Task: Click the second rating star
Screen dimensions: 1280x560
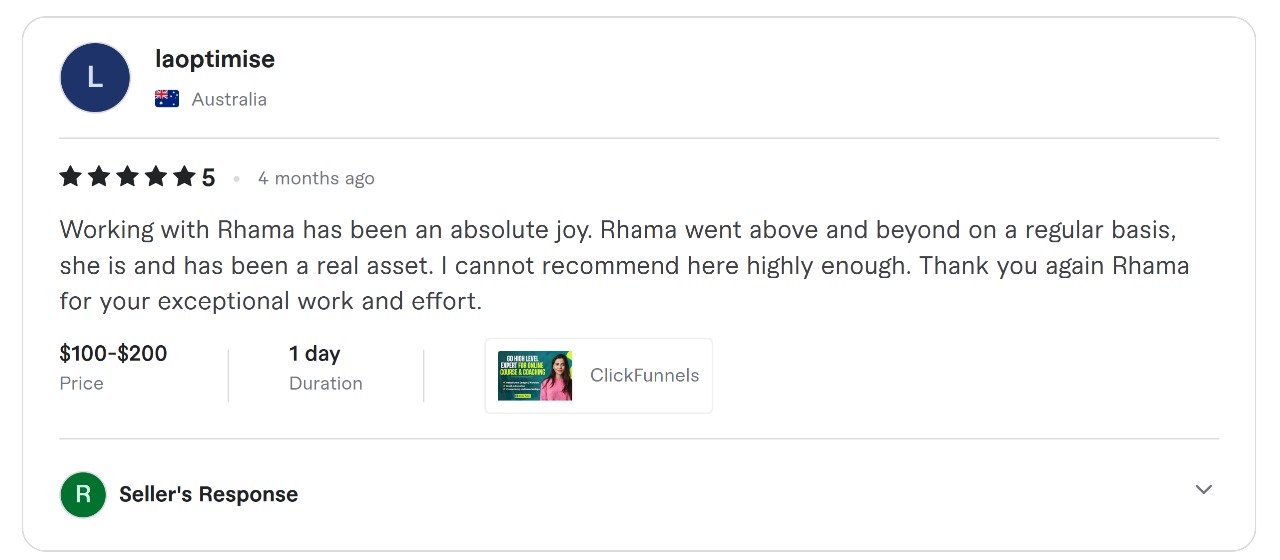Action: [x=99, y=178]
